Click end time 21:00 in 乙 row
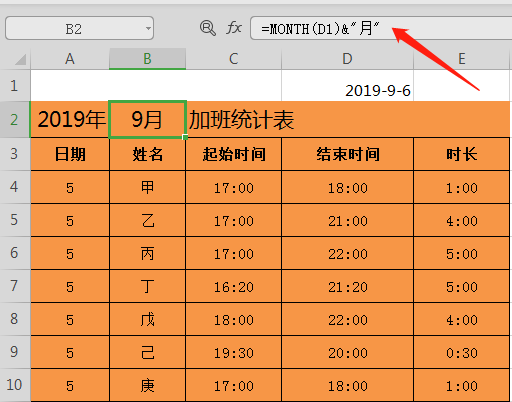Screen dimensions: 512x402 click(347, 220)
